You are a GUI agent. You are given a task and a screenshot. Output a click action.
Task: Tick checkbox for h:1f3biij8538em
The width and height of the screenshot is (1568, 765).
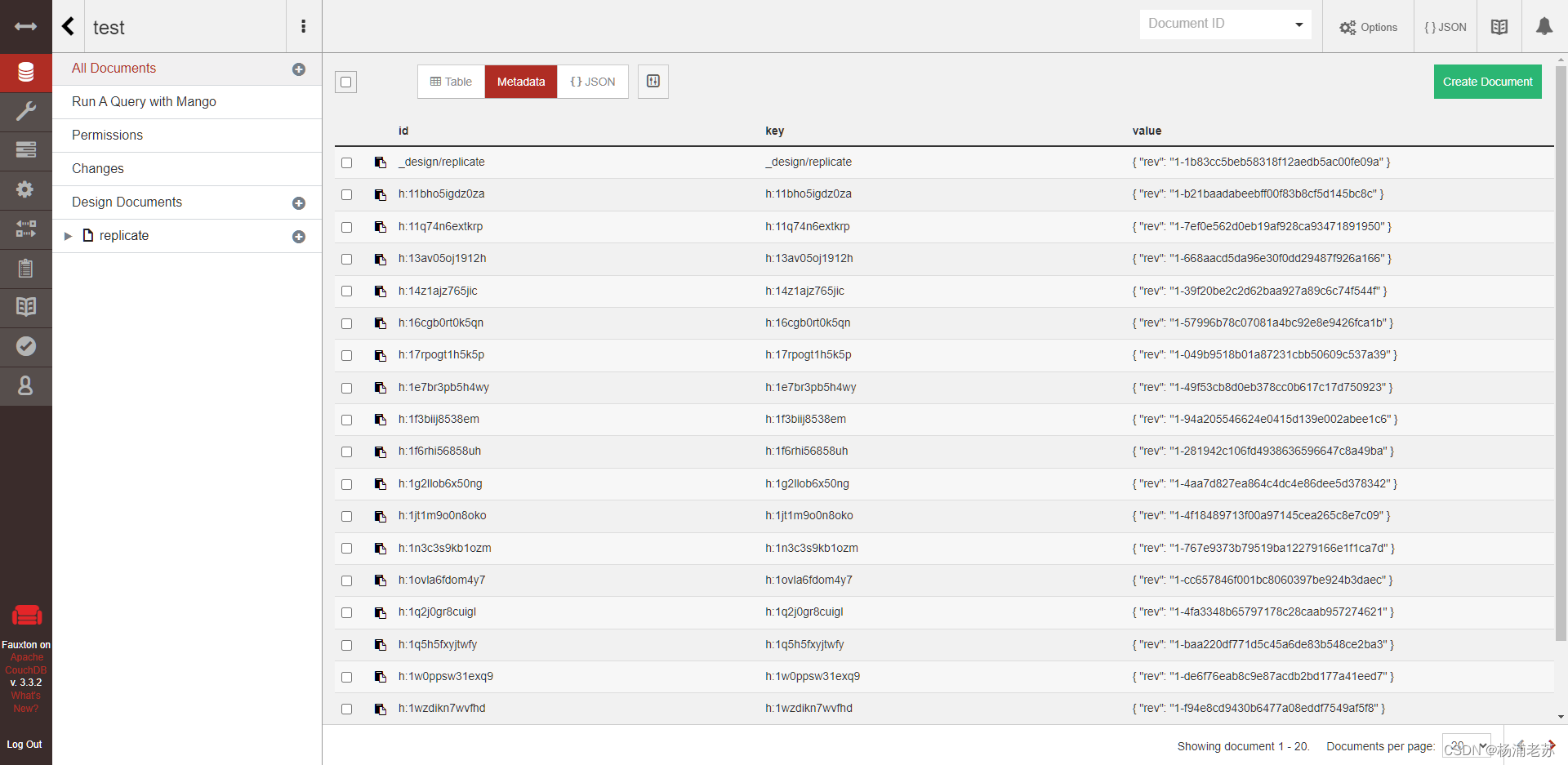pyautogui.click(x=346, y=420)
